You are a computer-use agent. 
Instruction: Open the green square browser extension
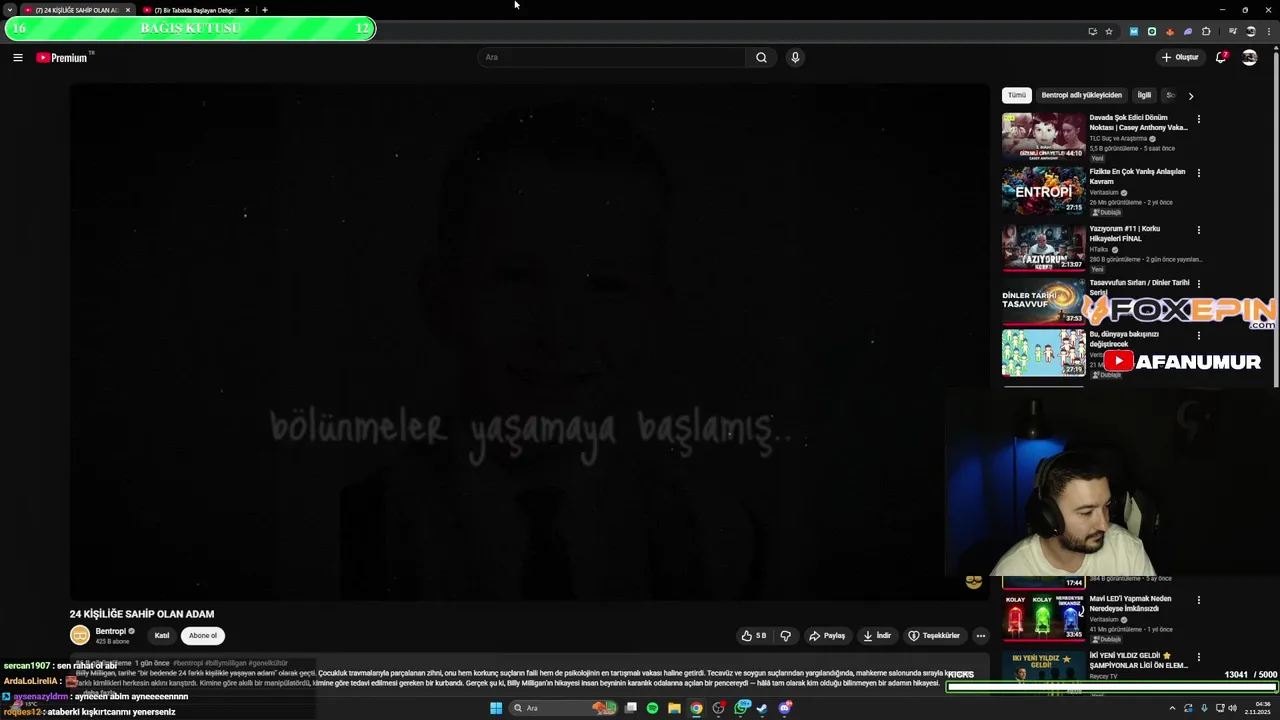click(x=1151, y=31)
